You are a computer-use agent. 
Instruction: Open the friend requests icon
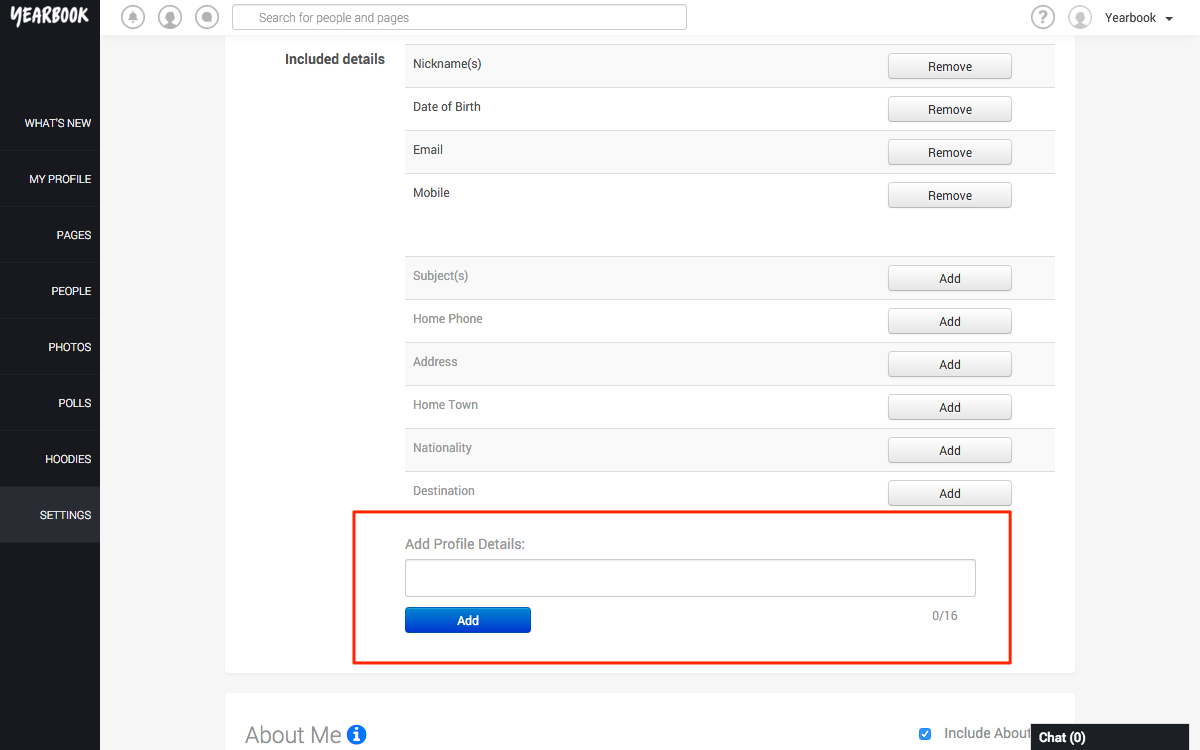click(x=170, y=17)
